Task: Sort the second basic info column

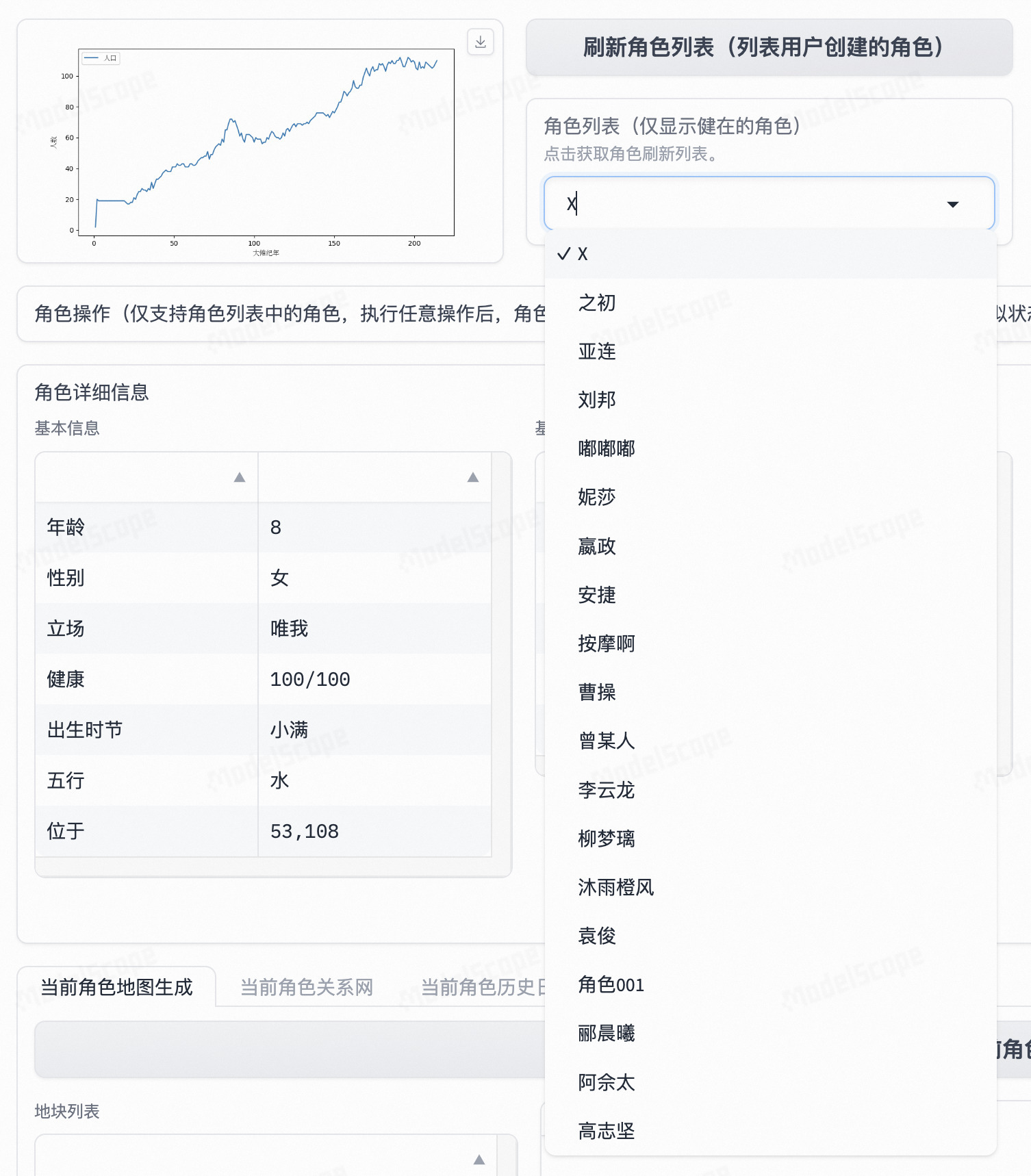Action: coord(473,477)
